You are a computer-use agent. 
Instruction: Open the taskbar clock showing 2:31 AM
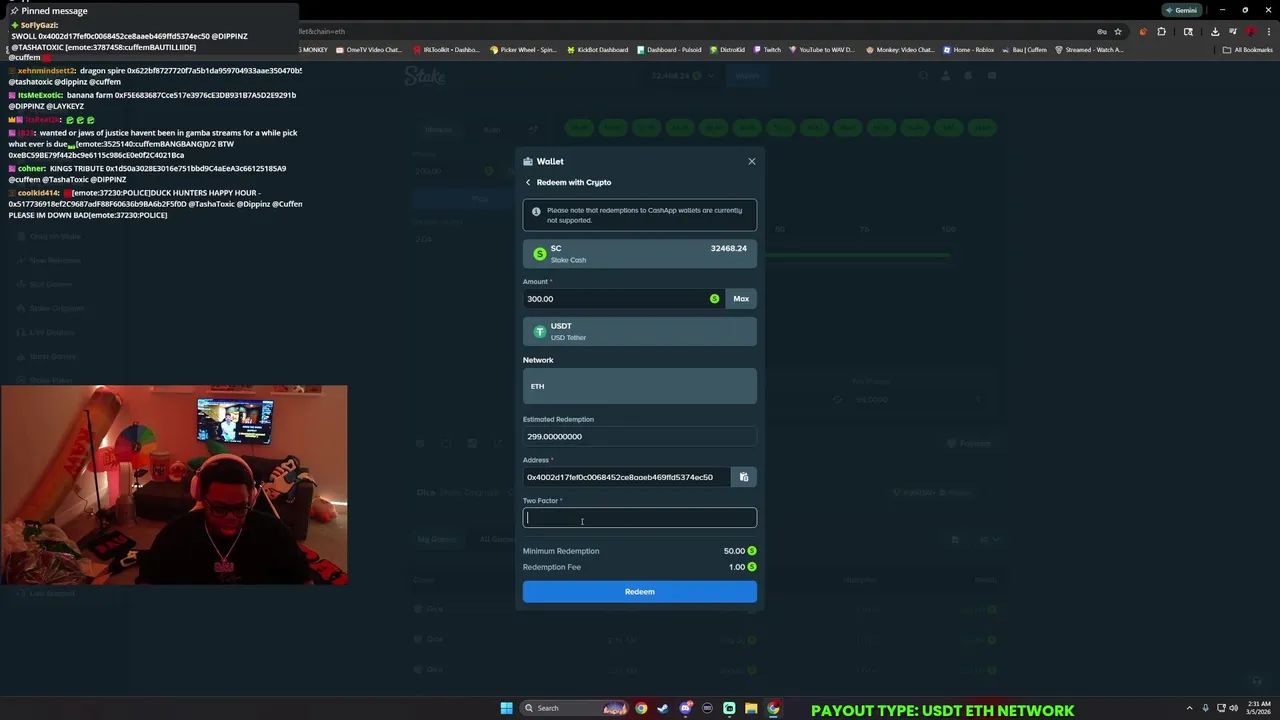pyautogui.click(x=1259, y=708)
